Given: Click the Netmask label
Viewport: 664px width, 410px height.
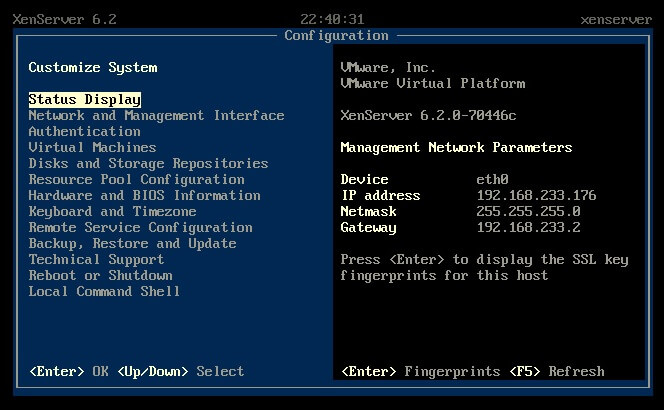Looking at the screenshot, I should tap(368, 211).
